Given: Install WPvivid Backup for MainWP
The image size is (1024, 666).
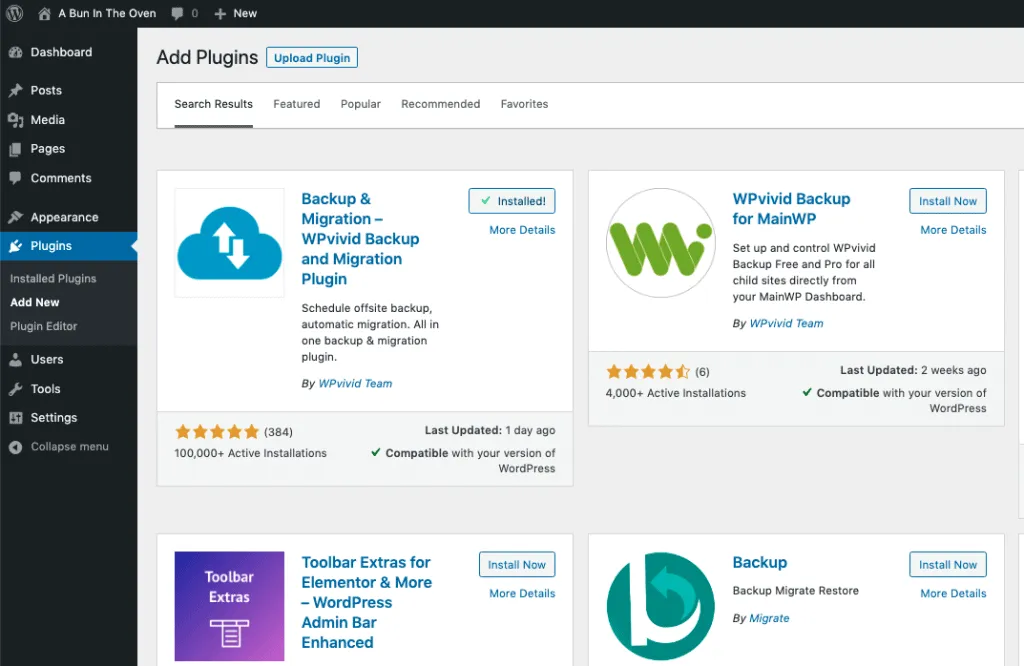Looking at the screenshot, I should (x=947, y=200).
